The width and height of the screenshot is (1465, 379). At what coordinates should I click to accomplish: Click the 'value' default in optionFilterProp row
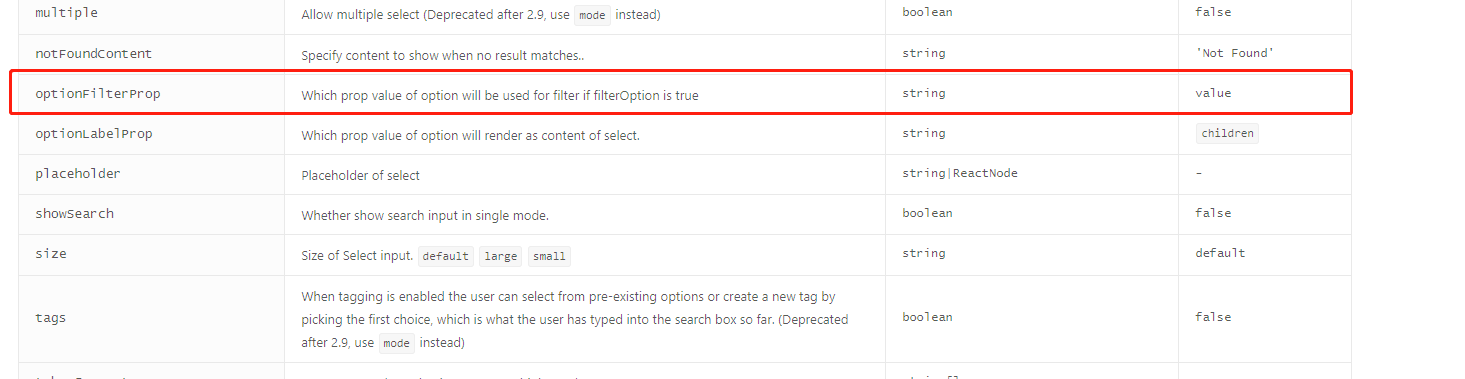(1213, 93)
